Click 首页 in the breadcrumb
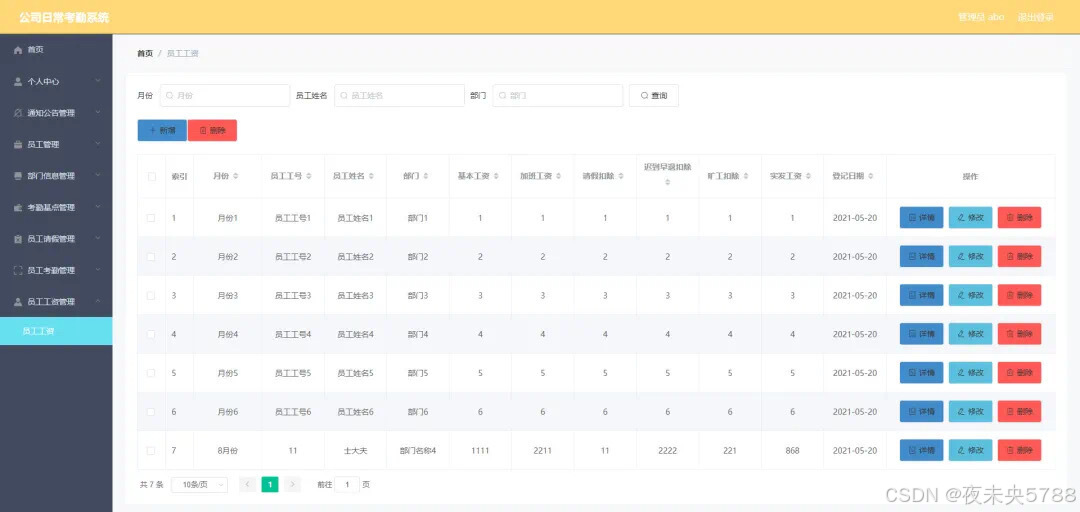Screen dimensions: 1080x512 (145, 53)
